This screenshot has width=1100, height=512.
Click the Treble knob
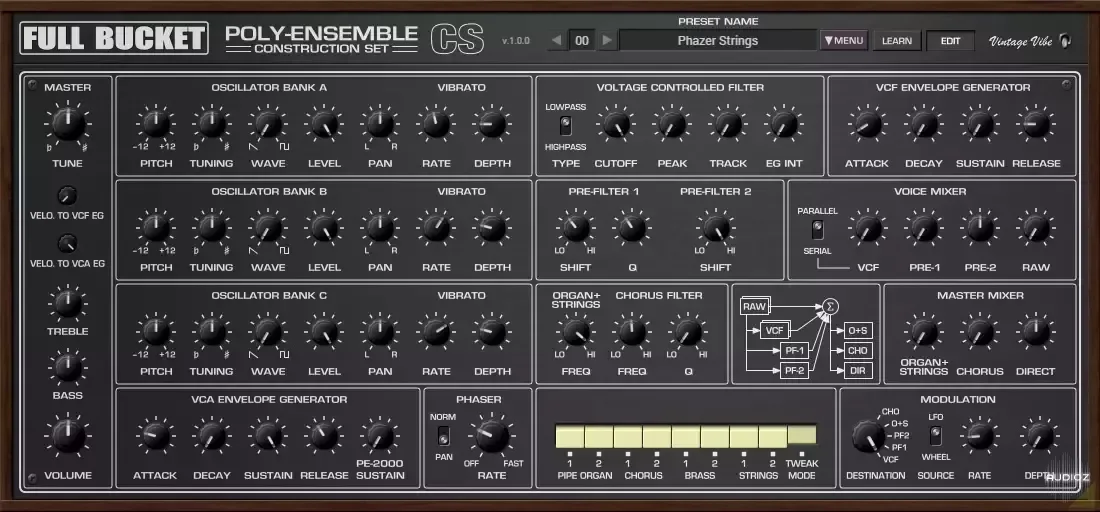click(x=68, y=304)
